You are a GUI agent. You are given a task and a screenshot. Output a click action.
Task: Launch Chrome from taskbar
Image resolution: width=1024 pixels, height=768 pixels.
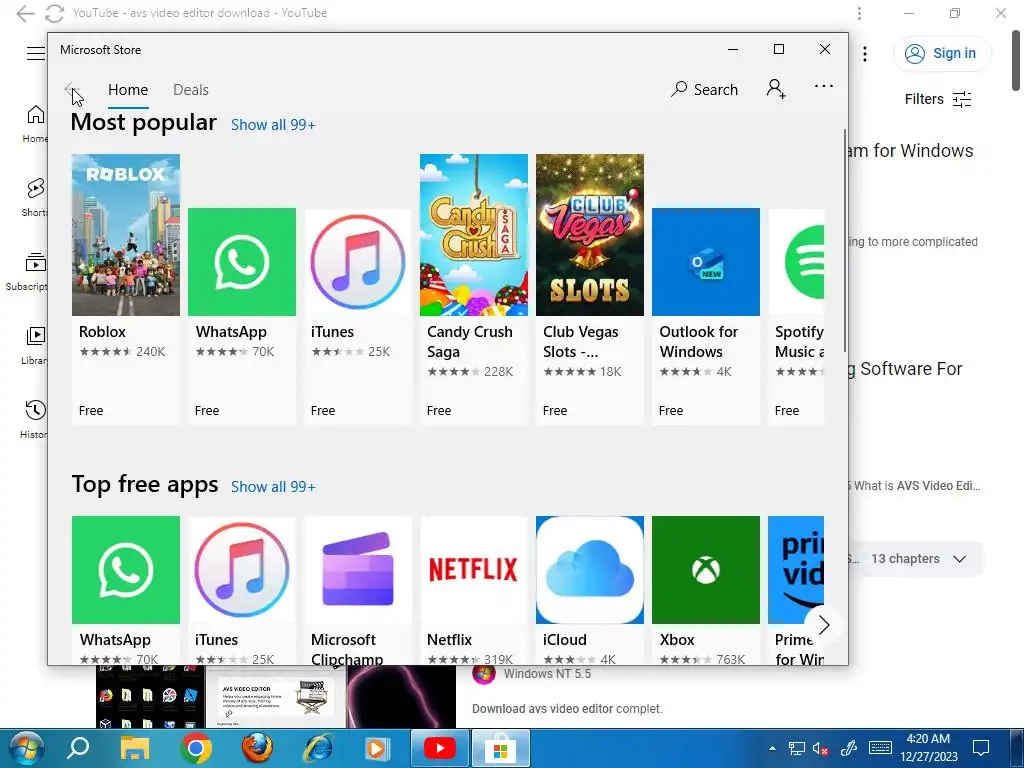[196, 748]
